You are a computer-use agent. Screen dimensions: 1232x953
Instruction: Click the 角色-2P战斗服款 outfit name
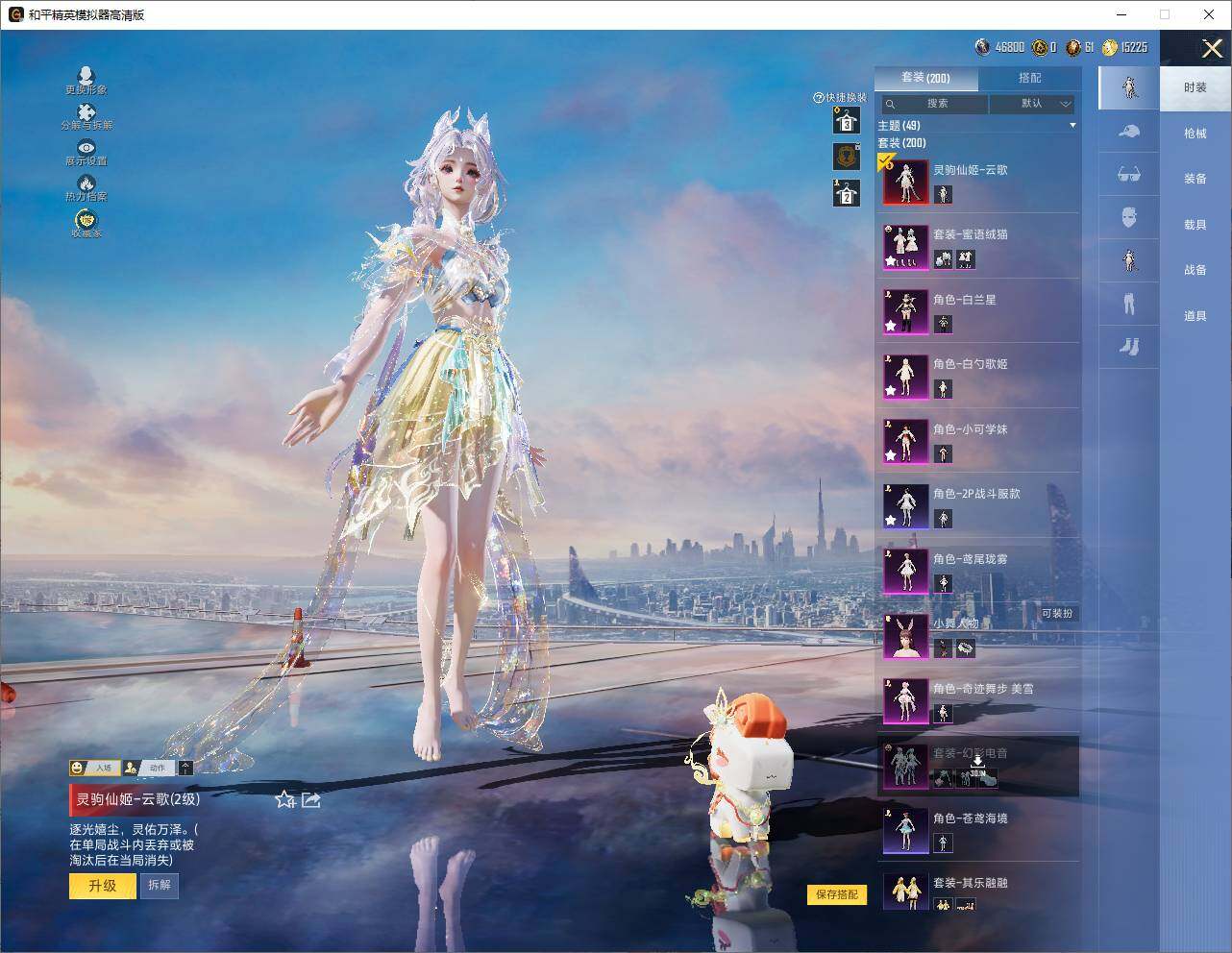point(976,494)
